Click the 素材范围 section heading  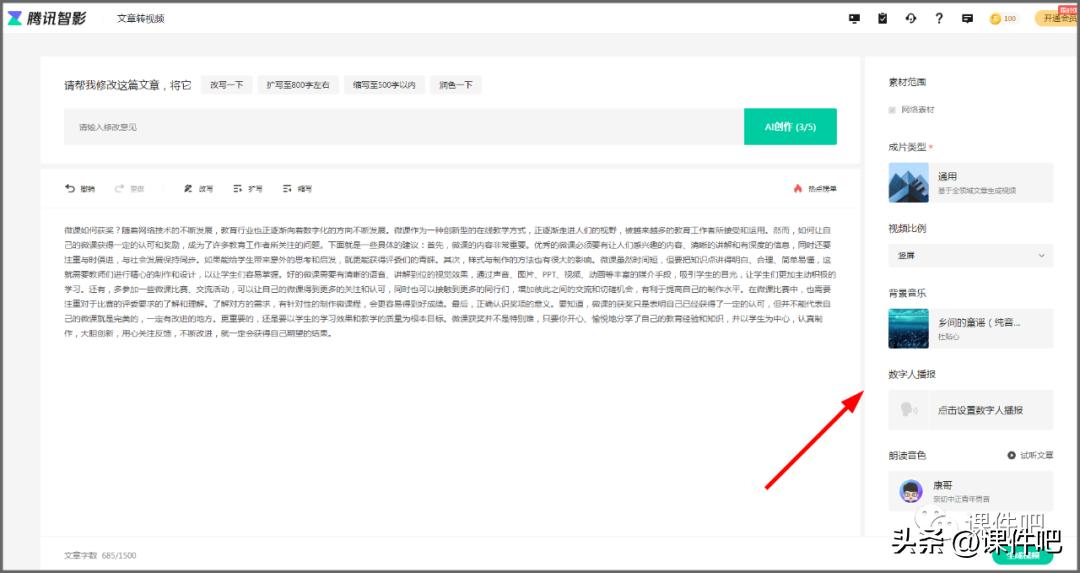pyautogui.click(x=907, y=82)
